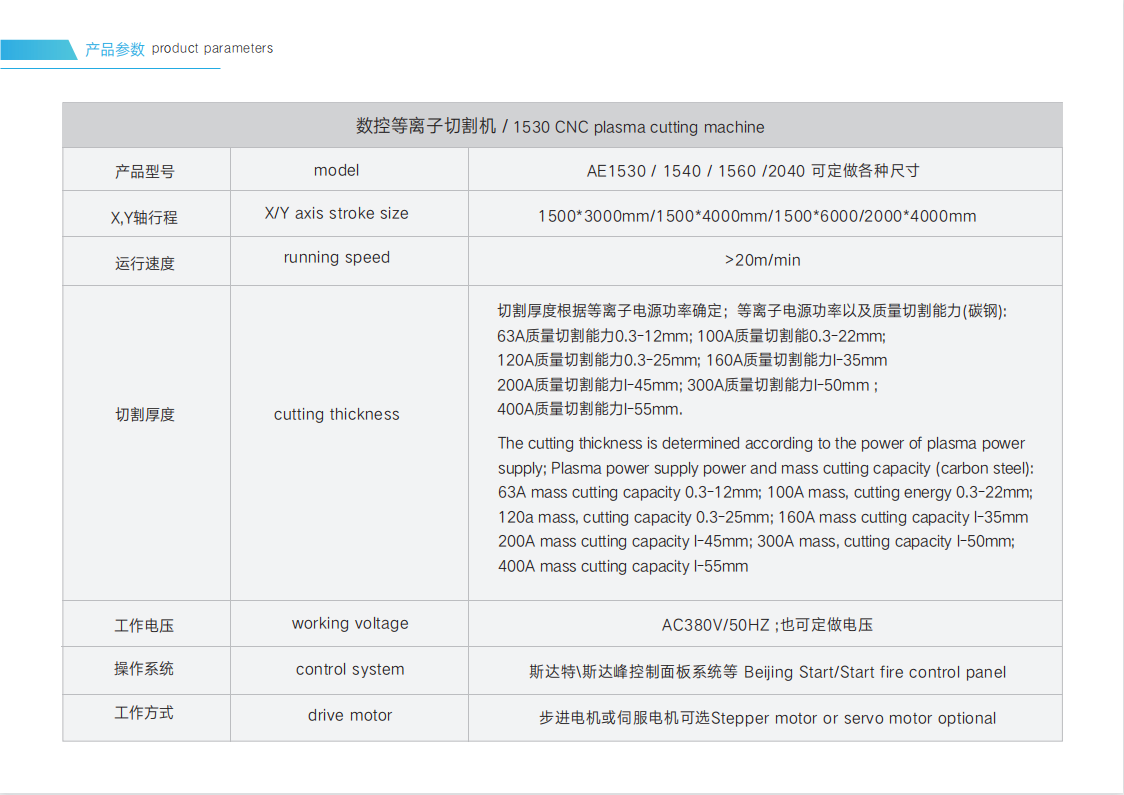Select the 产品型号 row label
Viewport: 1124px width, 795px height.
(x=145, y=171)
